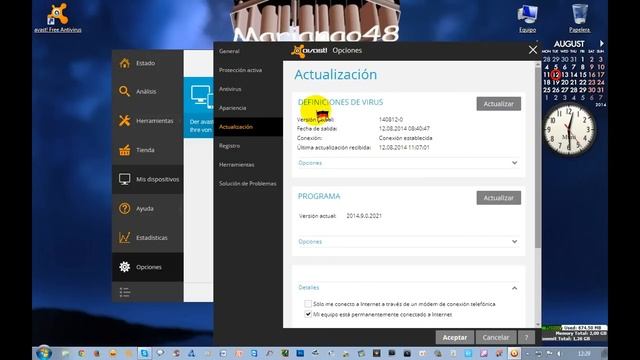Select Ayuda in main avast menu

pyautogui.click(x=145, y=209)
